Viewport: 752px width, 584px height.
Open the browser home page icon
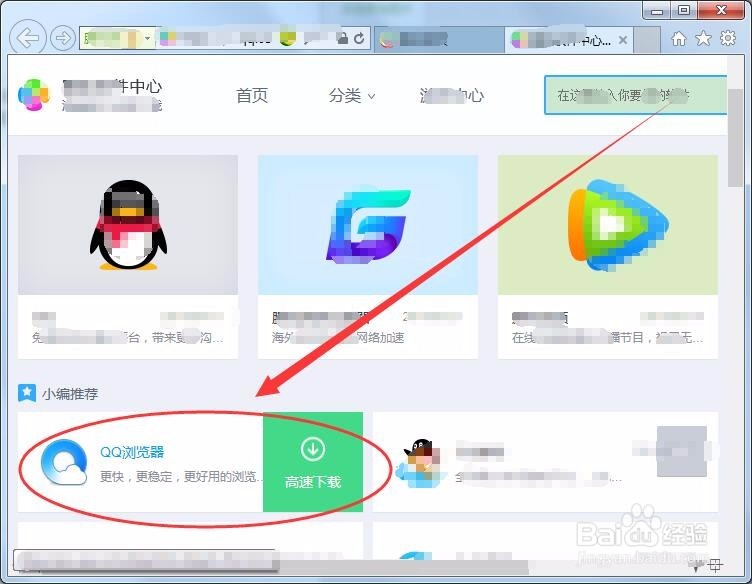[x=678, y=38]
